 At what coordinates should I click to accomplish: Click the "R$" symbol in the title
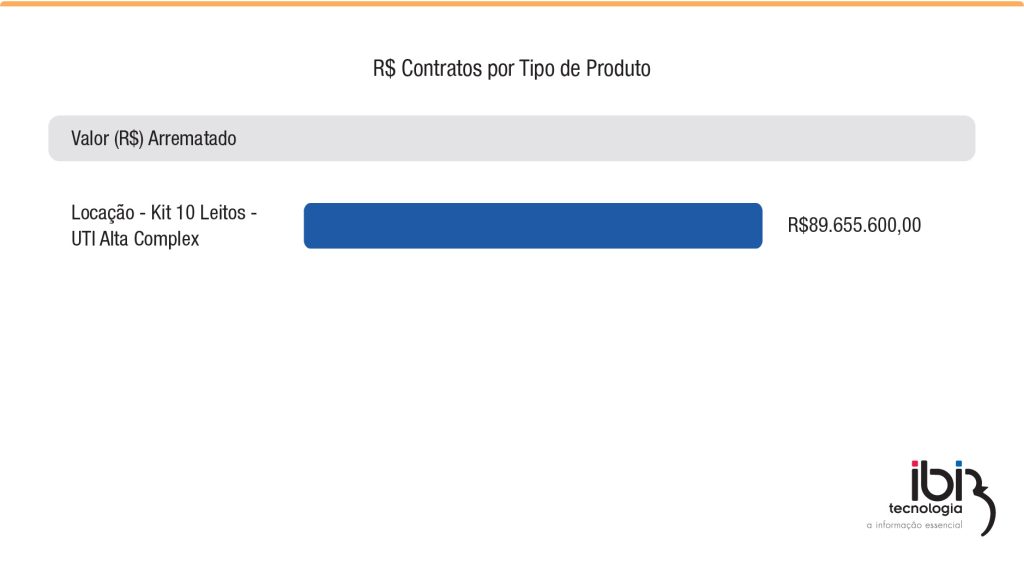[x=384, y=69]
